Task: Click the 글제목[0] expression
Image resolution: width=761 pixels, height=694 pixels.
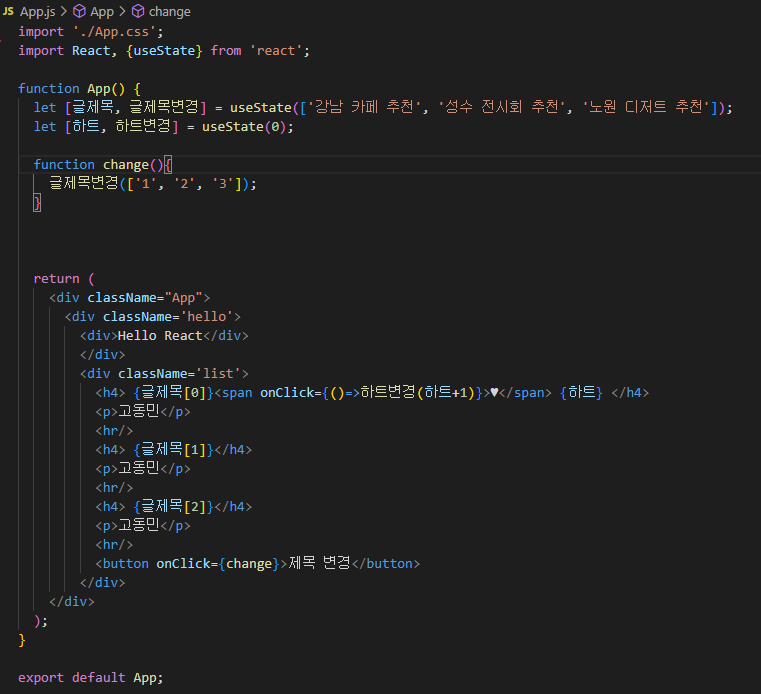Action: pos(173,393)
